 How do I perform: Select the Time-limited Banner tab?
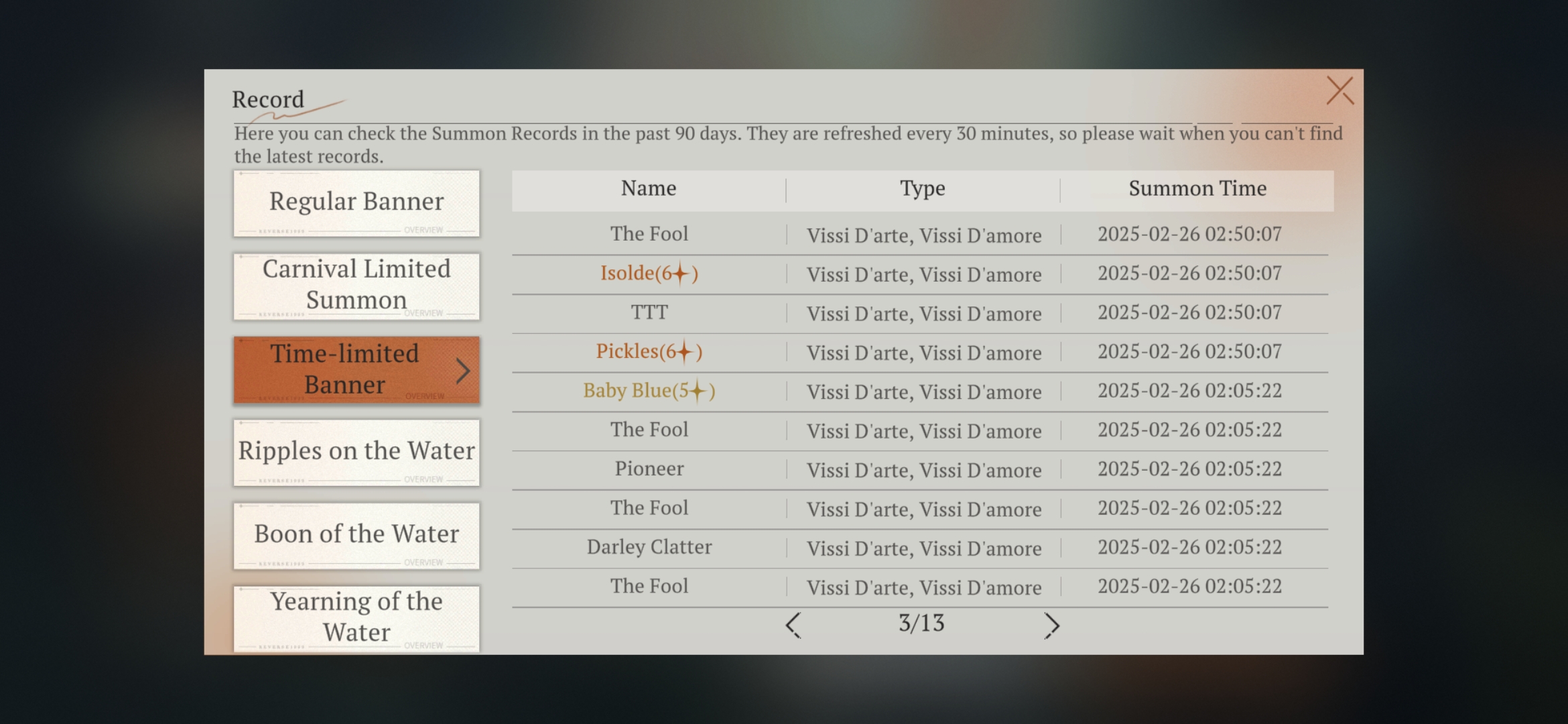(345, 369)
